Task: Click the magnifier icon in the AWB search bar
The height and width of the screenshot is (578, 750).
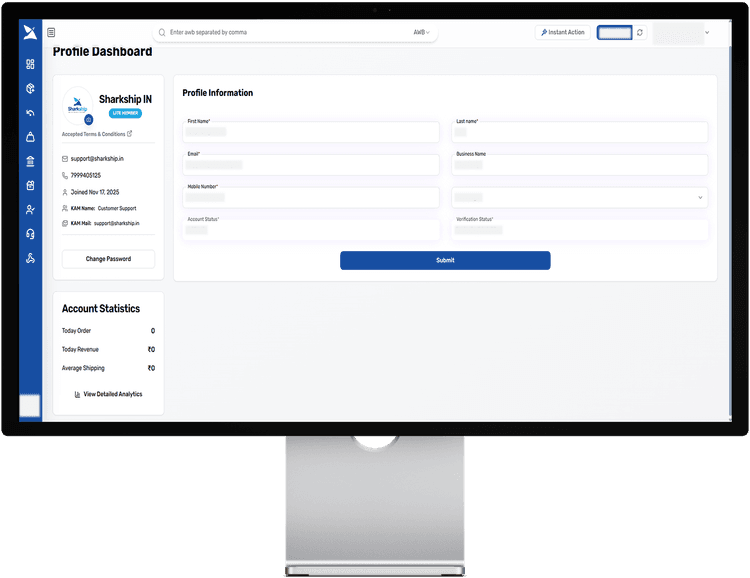Action: click(x=162, y=32)
